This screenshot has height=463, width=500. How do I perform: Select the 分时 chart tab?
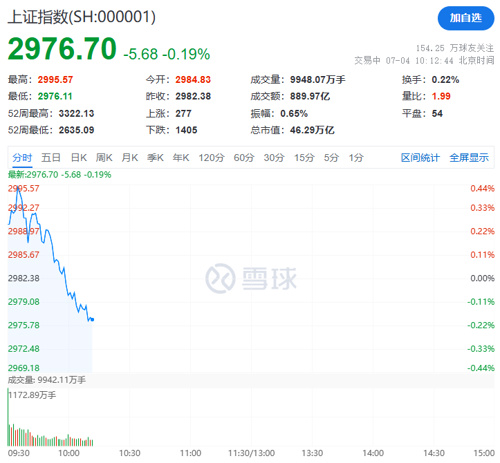click(22, 157)
